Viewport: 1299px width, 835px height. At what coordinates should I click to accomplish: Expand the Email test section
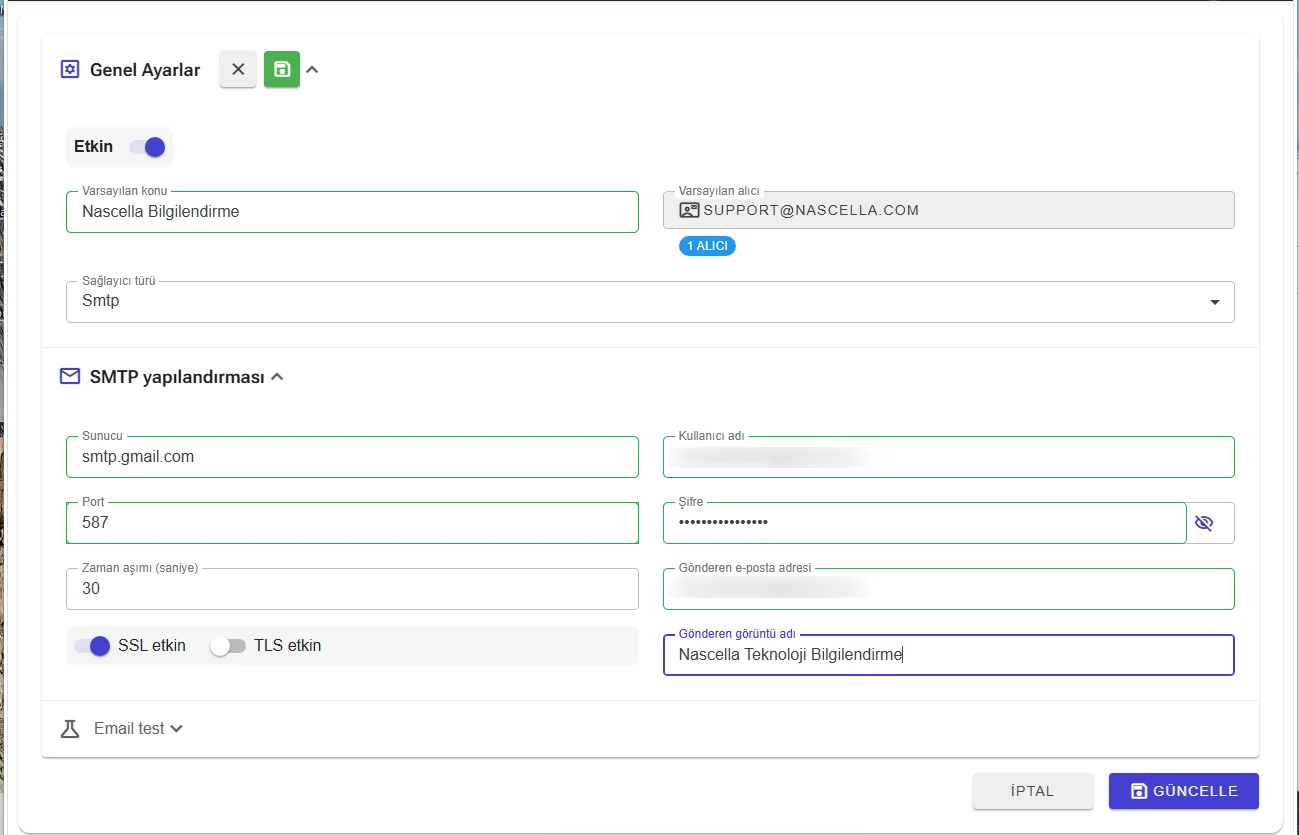click(177, 729)
